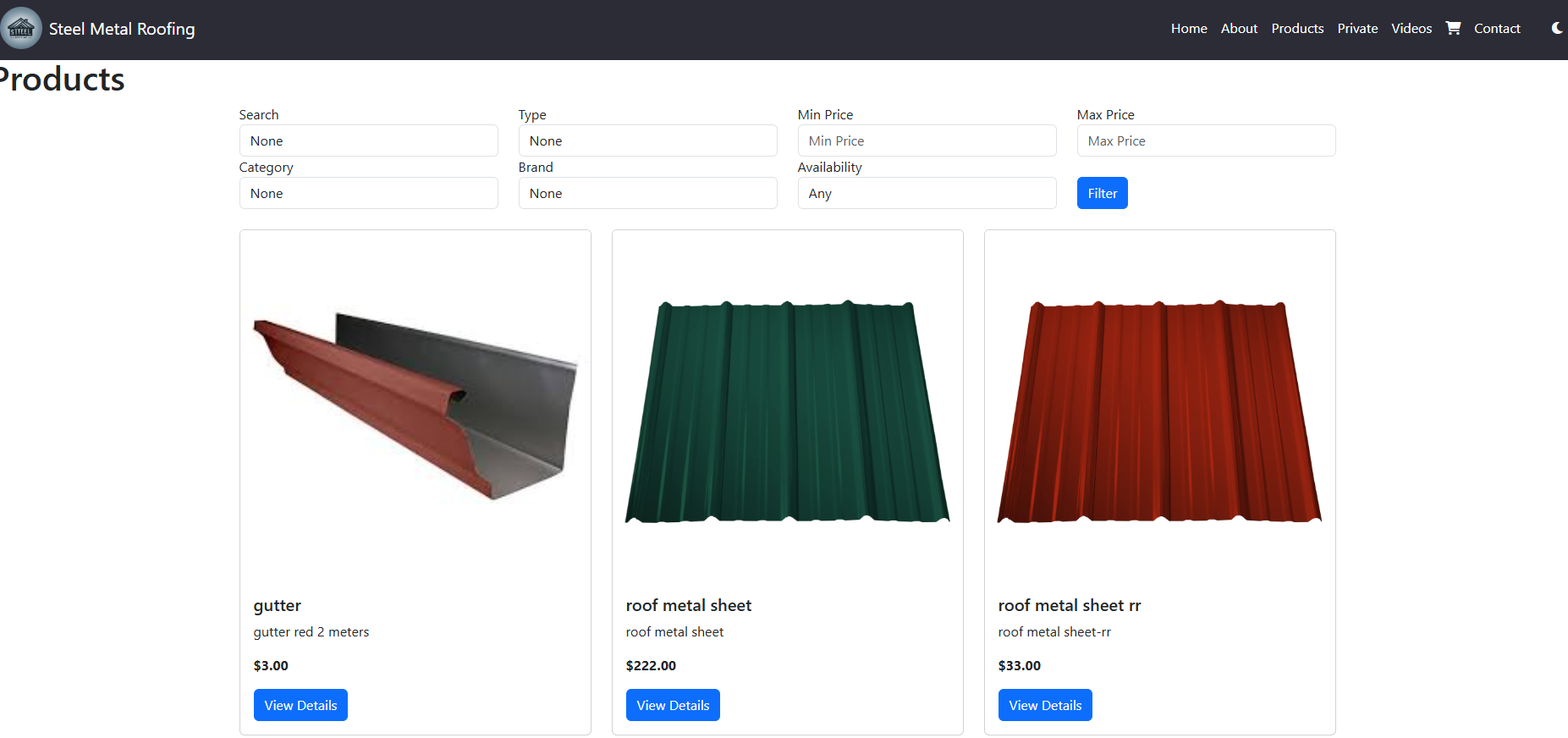Navigate to the Videos page
The image size is (1568, 738).
point(1411,28)
